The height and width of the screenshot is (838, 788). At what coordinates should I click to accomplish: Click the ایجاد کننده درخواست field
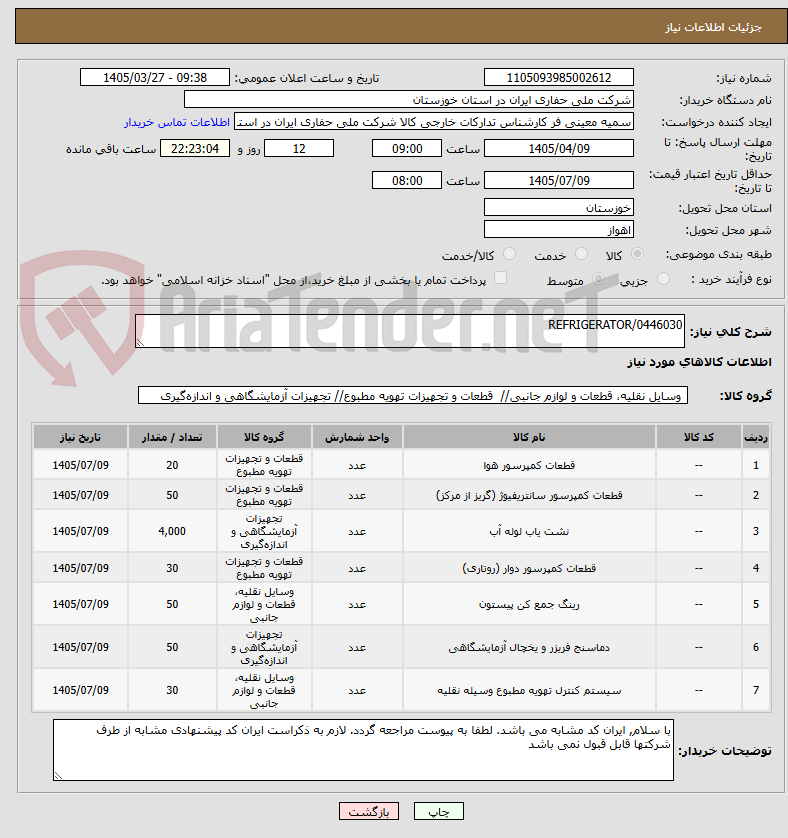coord(434,122)
